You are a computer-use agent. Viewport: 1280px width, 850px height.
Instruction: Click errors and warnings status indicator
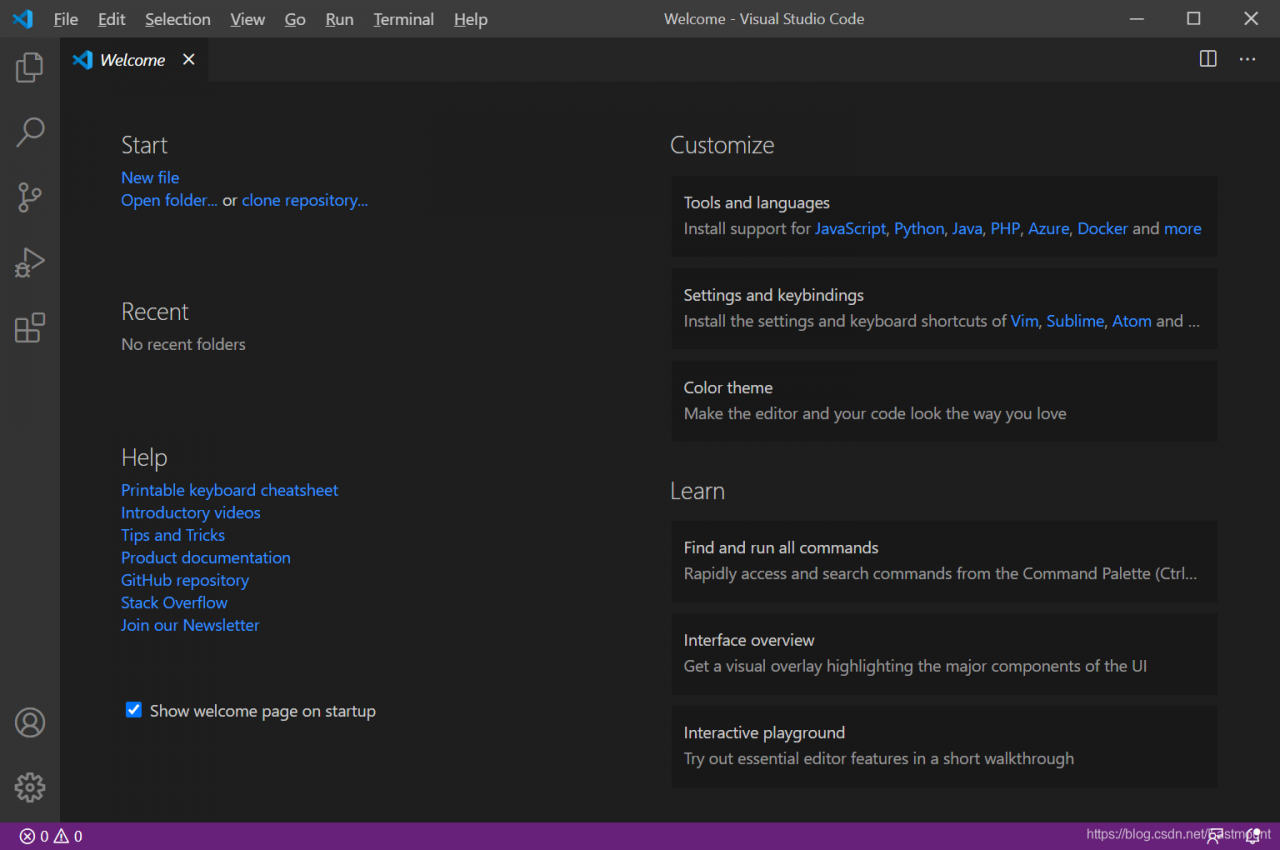tap(51, 836)
